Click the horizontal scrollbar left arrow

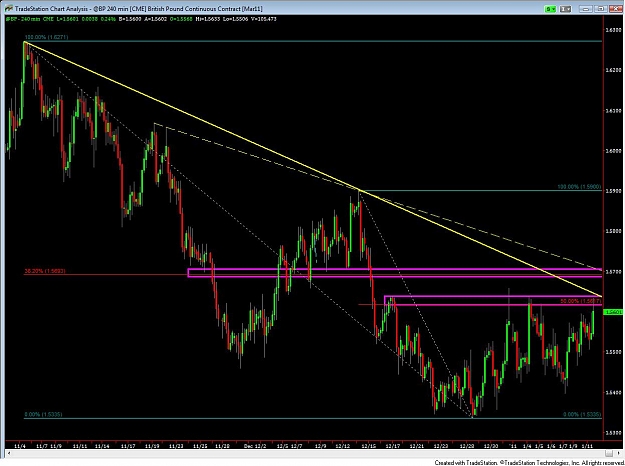pyautogui.click(x=9, y=453)
